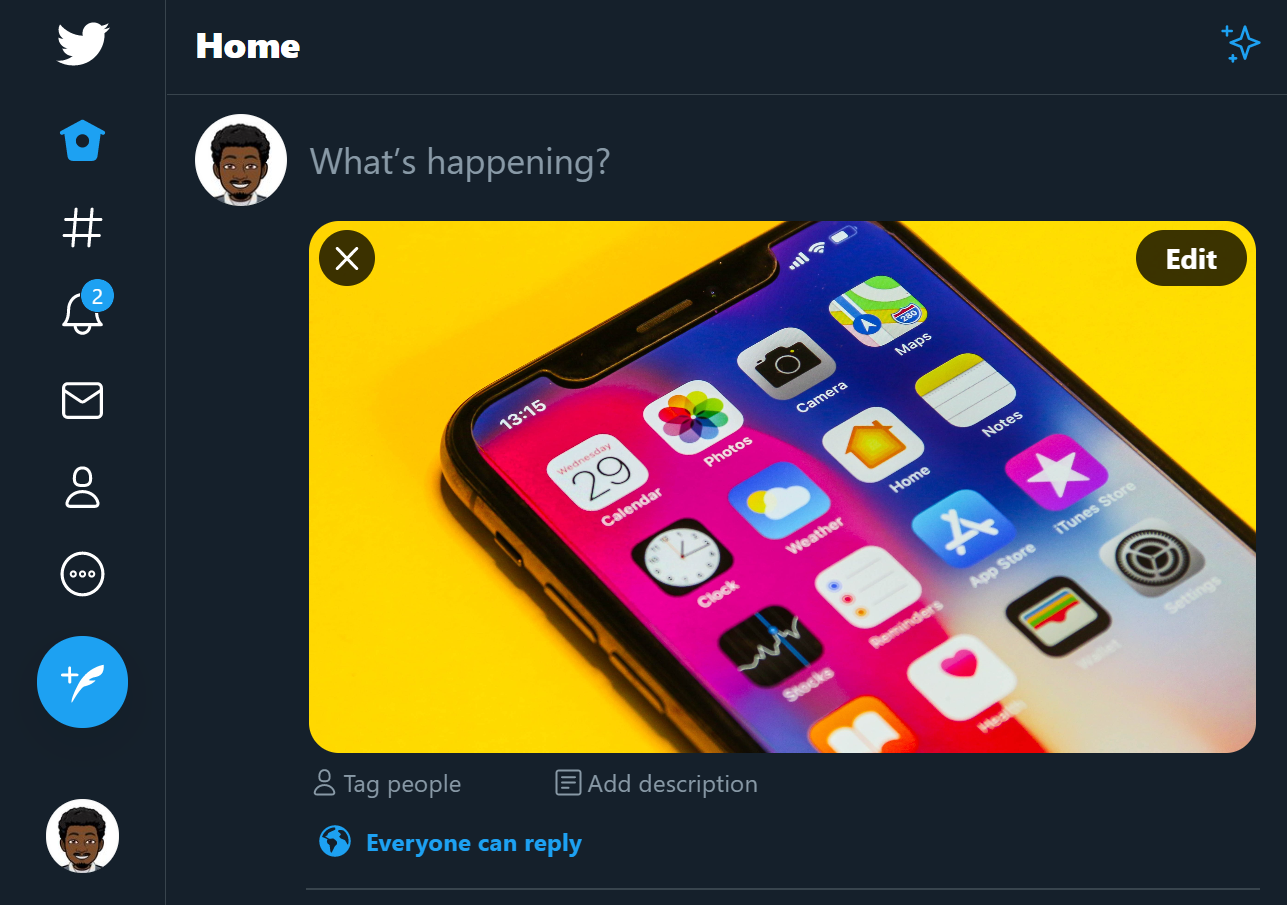Click Add description for the image
The image size is (1287, 905).
click(657, 784)
